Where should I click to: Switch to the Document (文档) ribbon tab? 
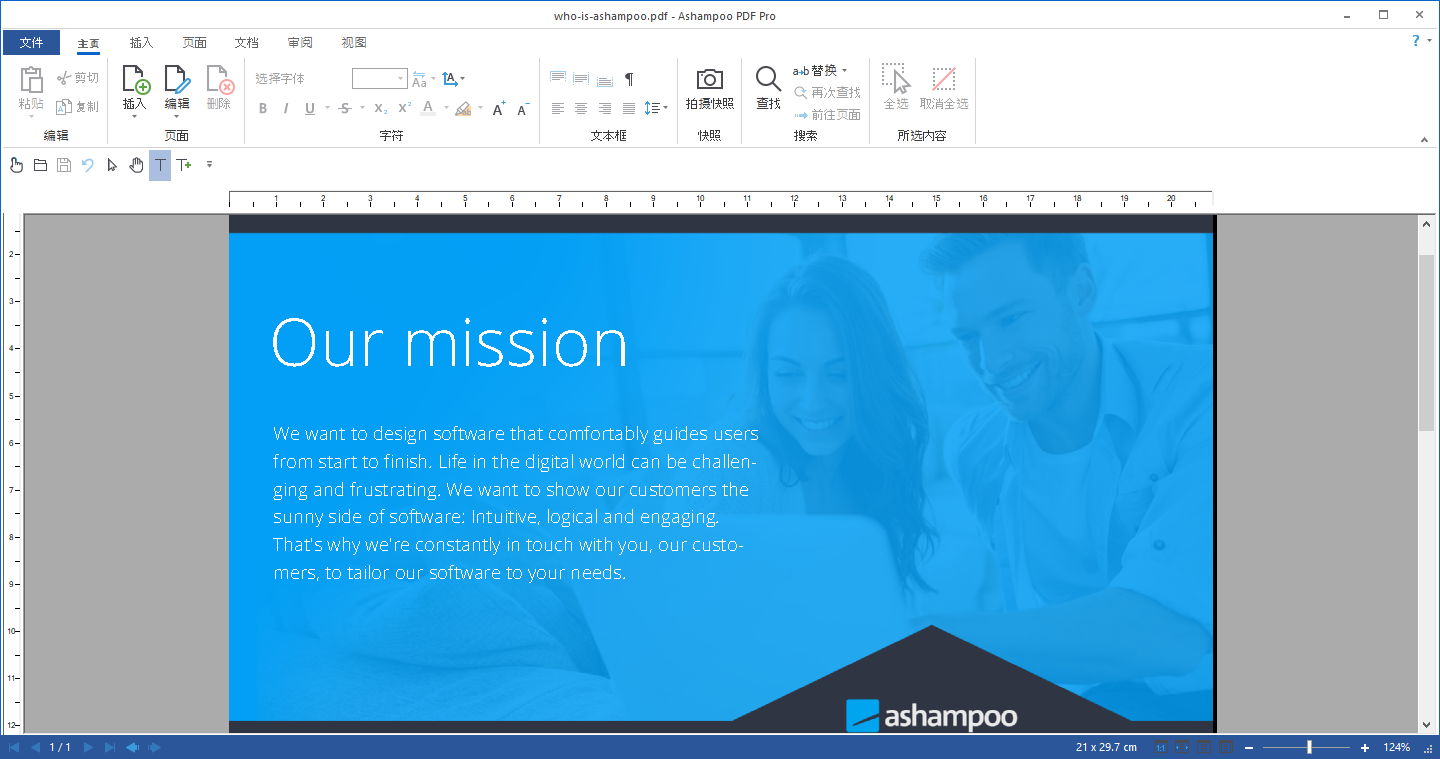247,42
